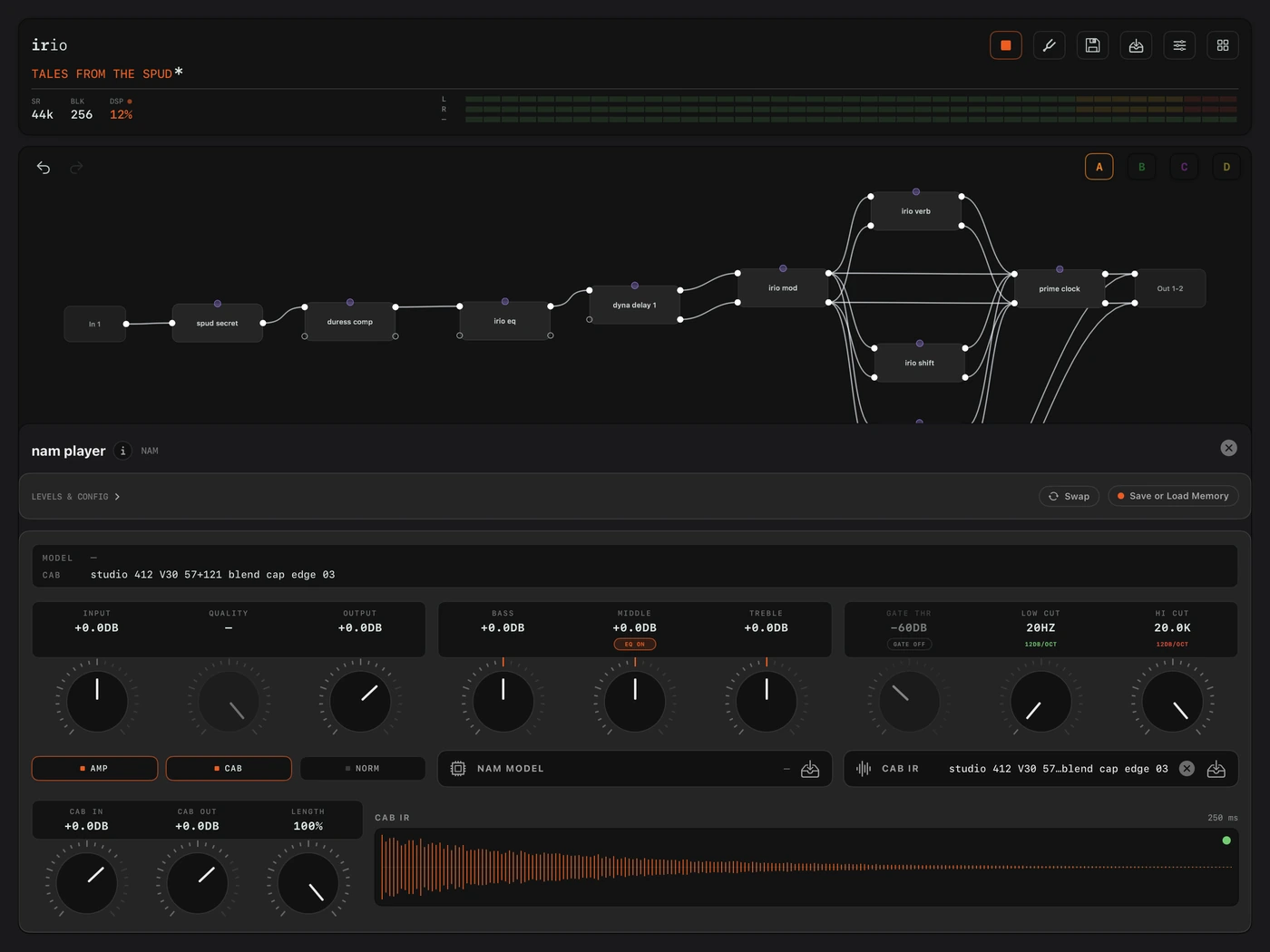
Task: Click the Treble knob
Action: (767, 701)
